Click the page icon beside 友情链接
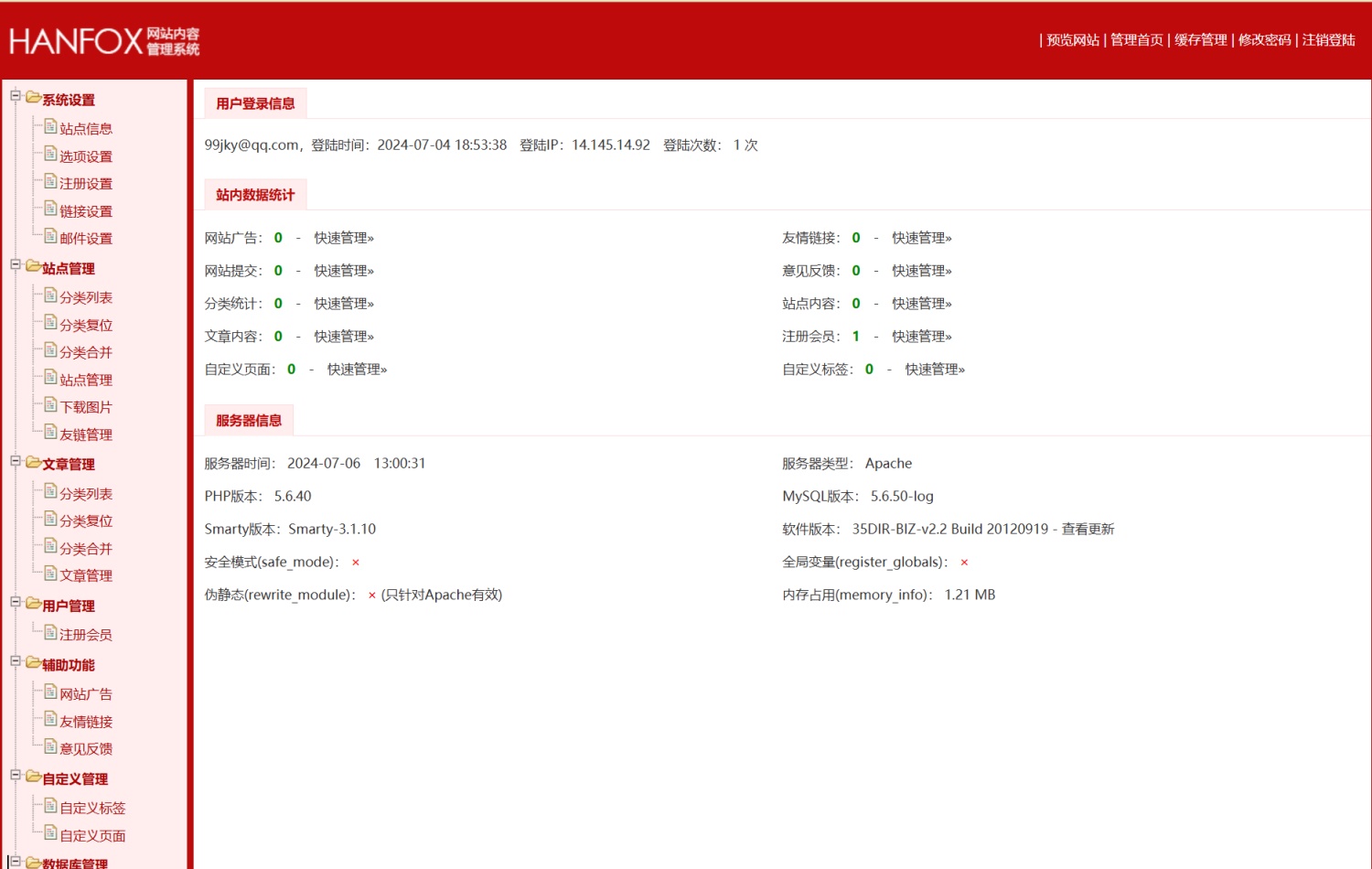The height and width of the screenshot is (869, 1372). pos(51,719)
